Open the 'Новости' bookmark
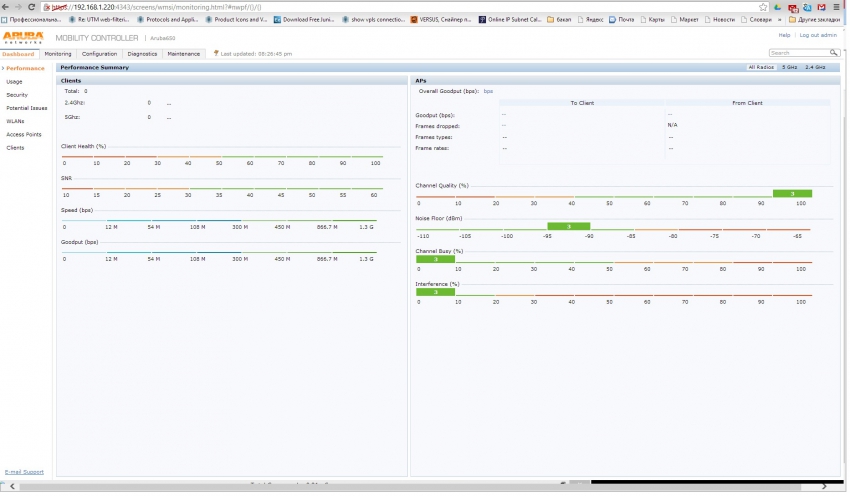 (721, 20)
